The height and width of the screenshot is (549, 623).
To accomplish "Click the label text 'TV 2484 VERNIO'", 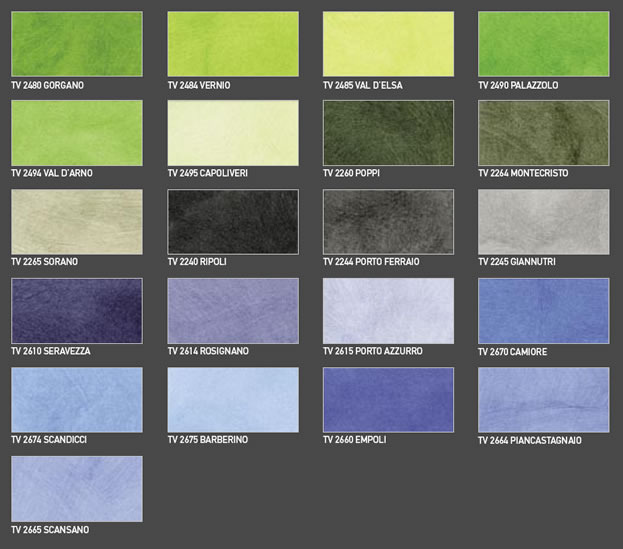I will [199, 85].
